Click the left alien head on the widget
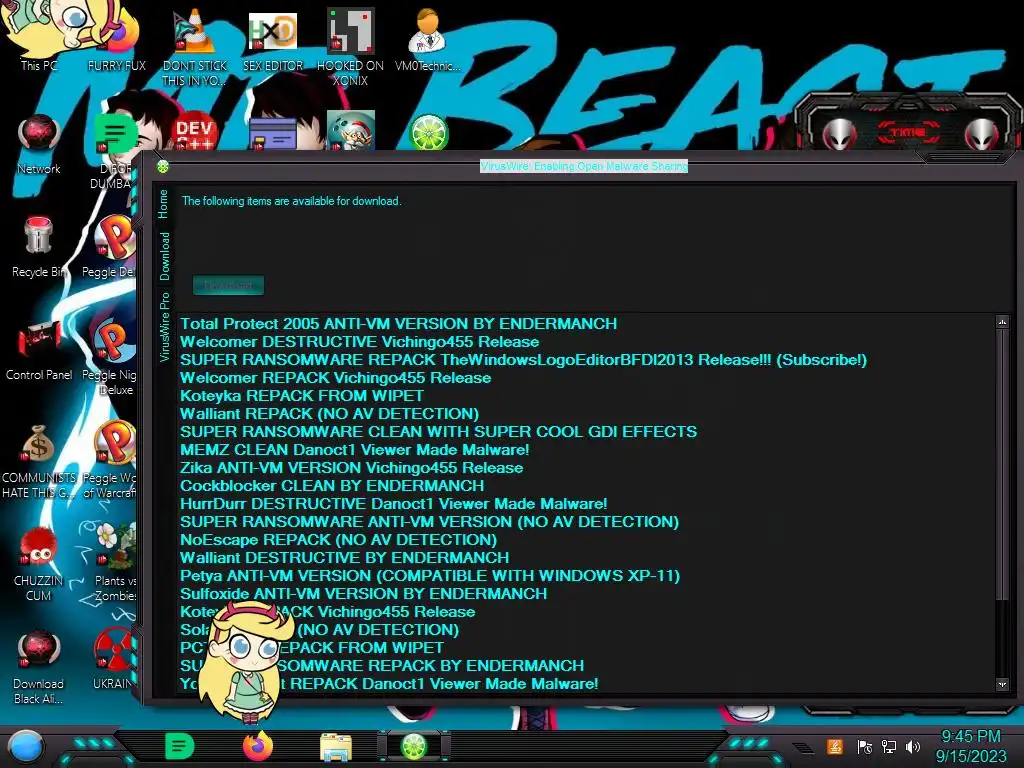The image size is (1024, 768). pos(839,133)
